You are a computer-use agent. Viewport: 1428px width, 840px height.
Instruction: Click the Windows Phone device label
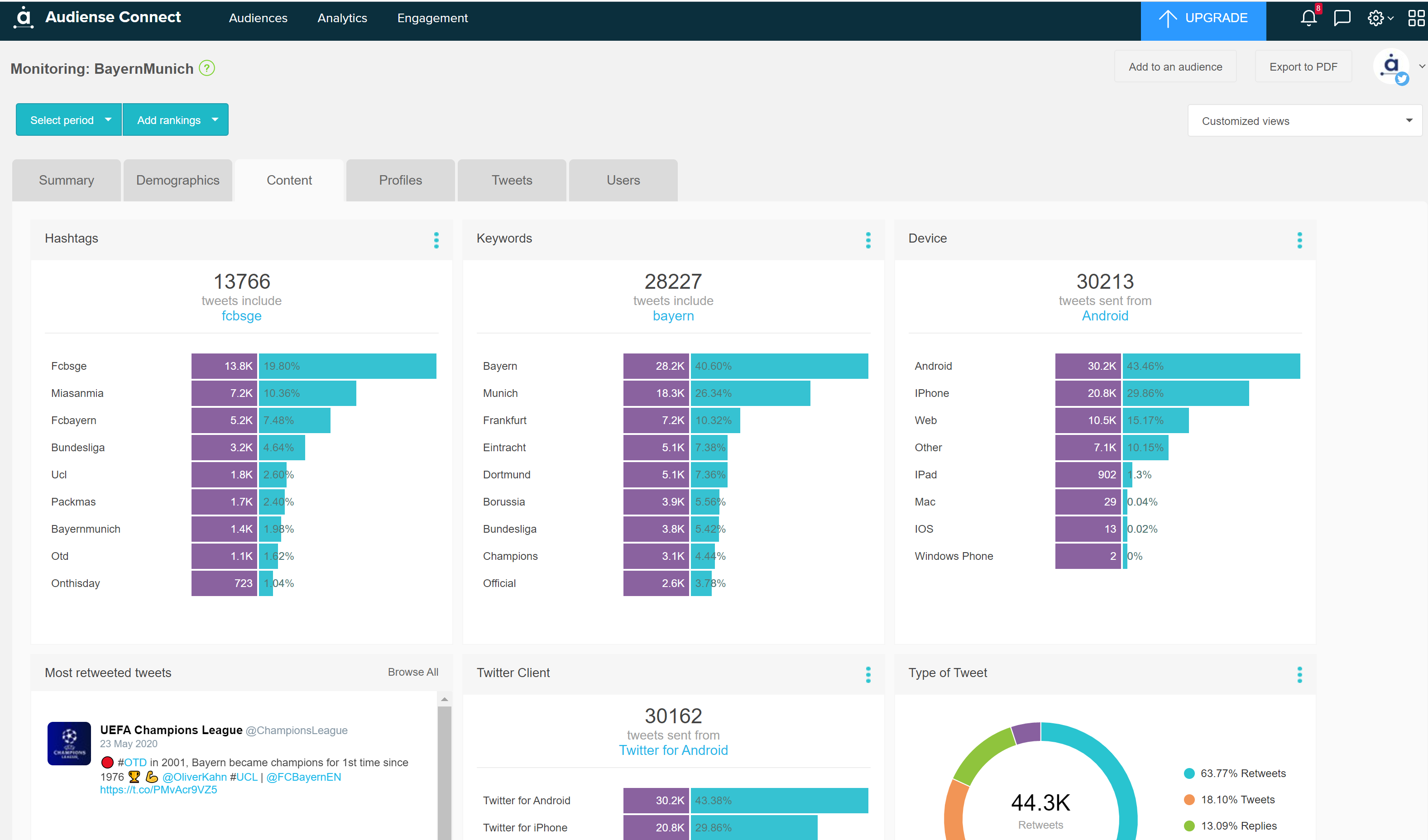coord(954,556)
